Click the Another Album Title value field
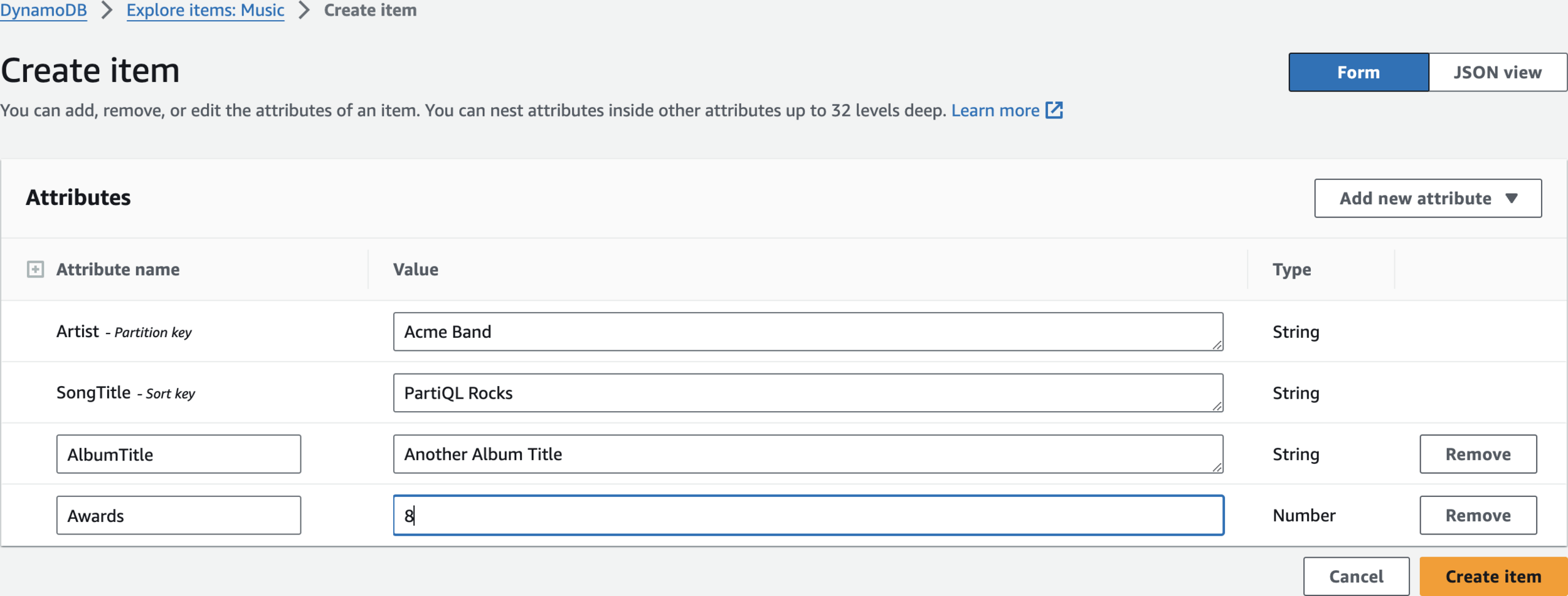Viewport: 1568px width, 596px height. pos(808,454)
